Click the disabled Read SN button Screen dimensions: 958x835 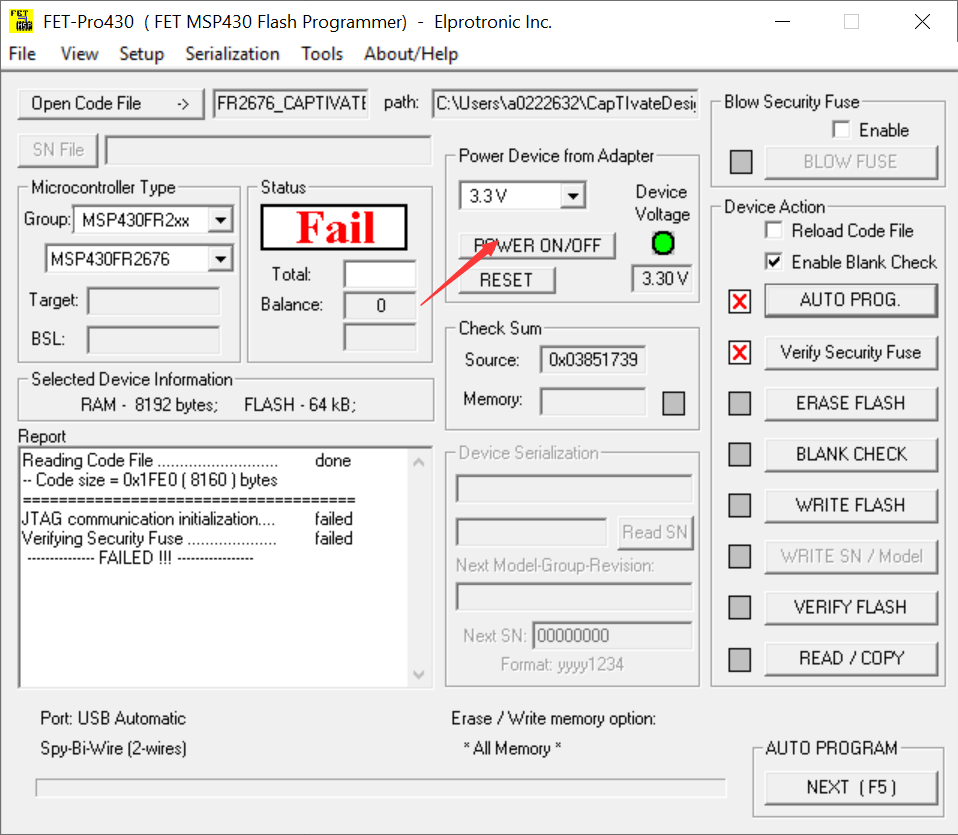pyautogui.click(x=655, y=533)
